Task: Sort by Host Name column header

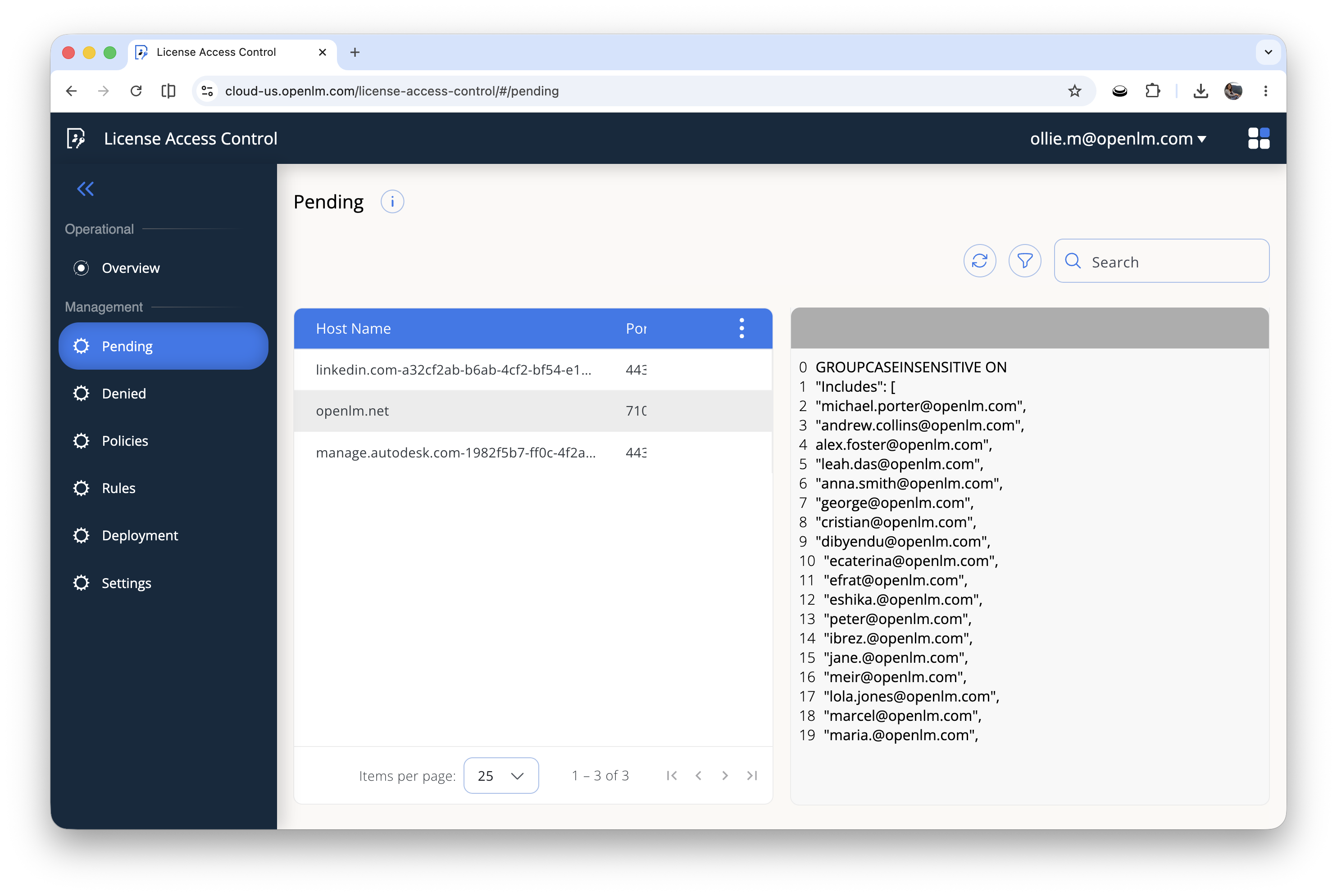Action: pyautogui.click(x=353, y=329)
